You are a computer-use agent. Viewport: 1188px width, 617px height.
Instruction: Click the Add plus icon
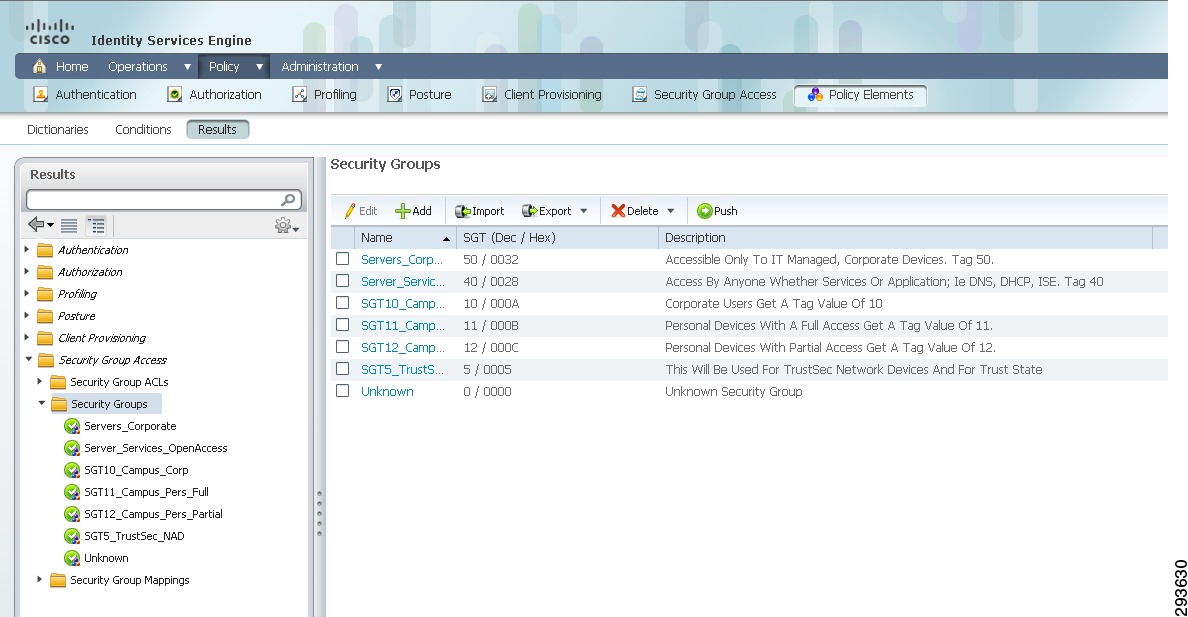[402, 211]
